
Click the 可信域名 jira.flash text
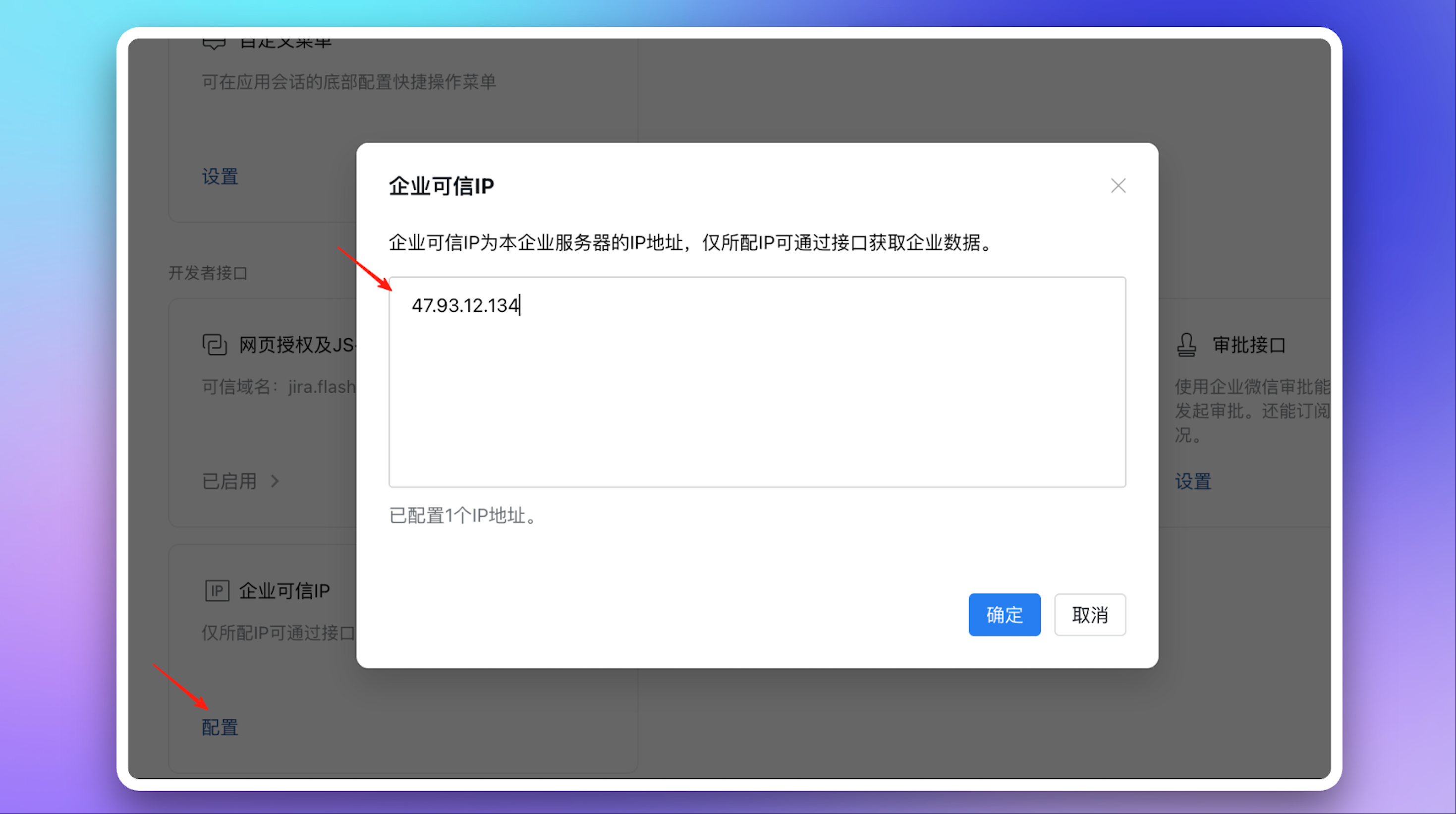pyautogui.click(x=279, y=387)
